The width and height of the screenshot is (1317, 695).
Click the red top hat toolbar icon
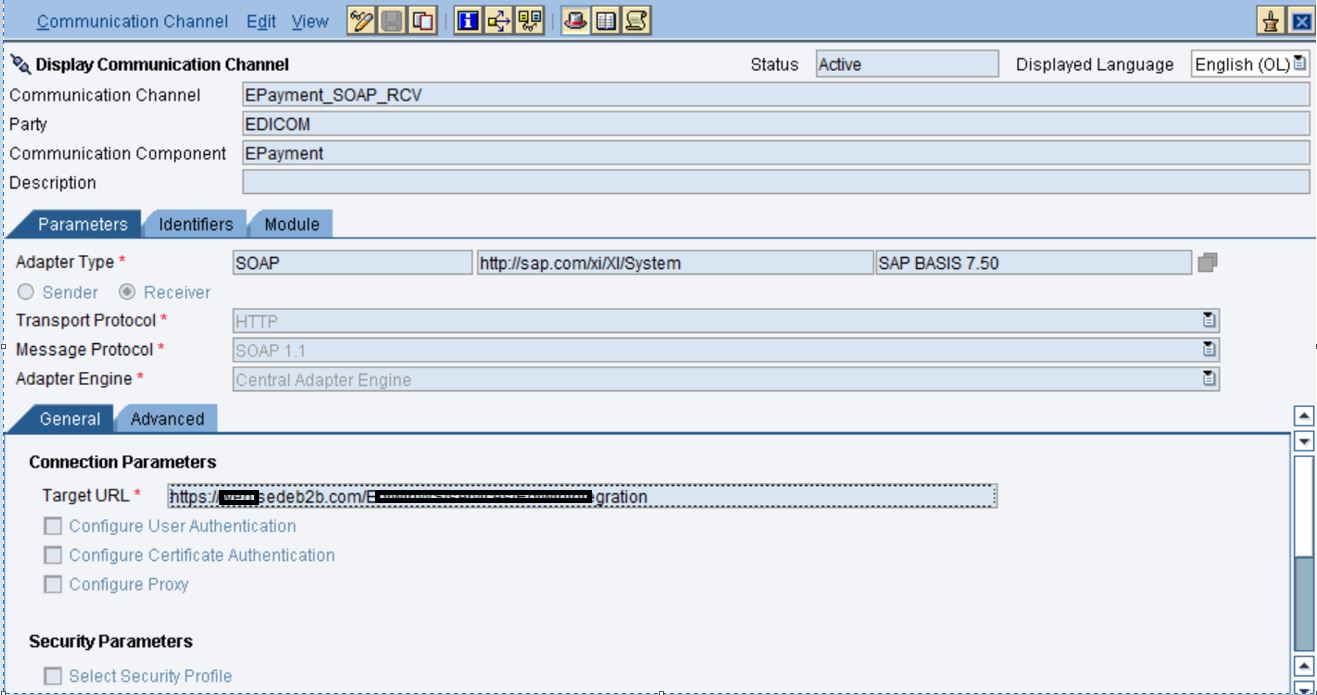(575, 21)
